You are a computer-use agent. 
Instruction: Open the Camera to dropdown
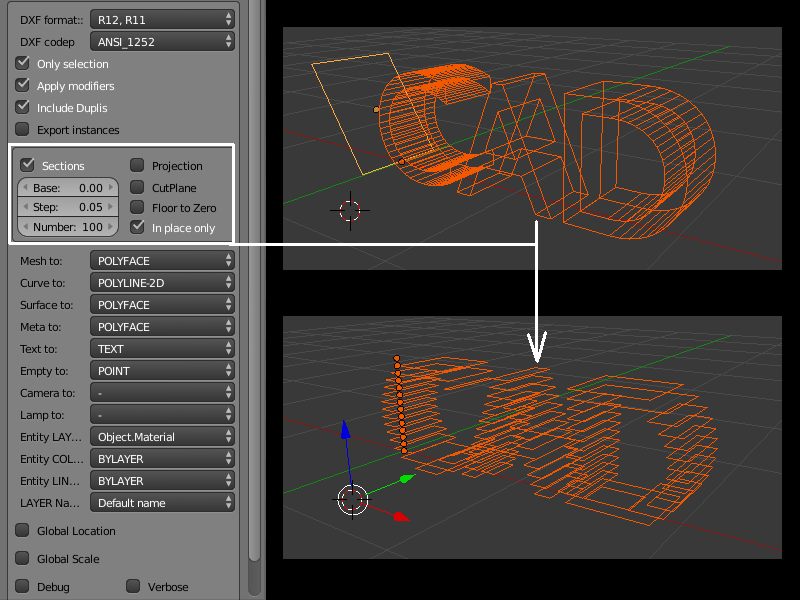162,393
